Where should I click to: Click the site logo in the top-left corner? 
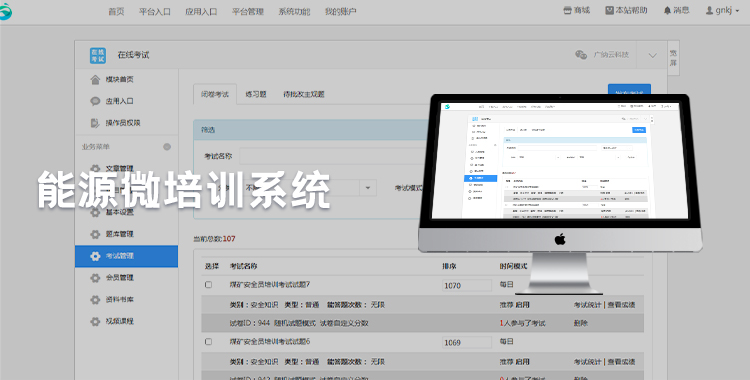tap(5, 11)
